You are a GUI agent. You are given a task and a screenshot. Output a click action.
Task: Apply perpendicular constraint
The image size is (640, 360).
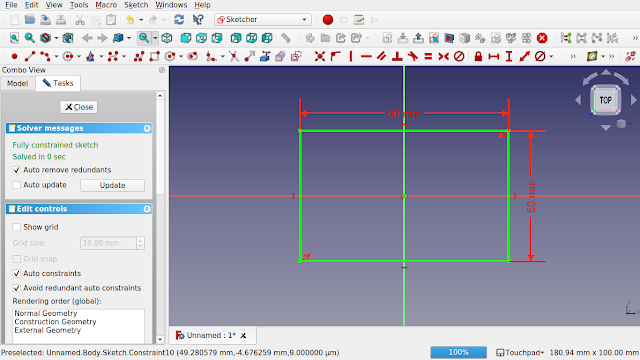(x=397, y=56)
